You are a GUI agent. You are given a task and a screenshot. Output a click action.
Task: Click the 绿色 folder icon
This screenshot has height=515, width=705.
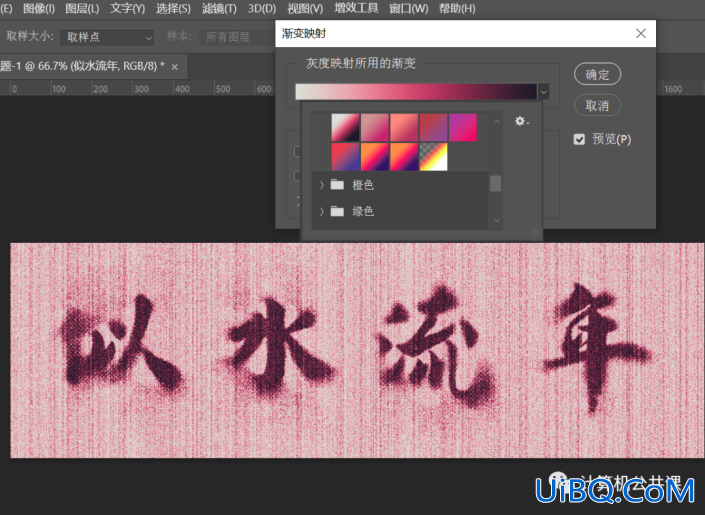(337, 211)
